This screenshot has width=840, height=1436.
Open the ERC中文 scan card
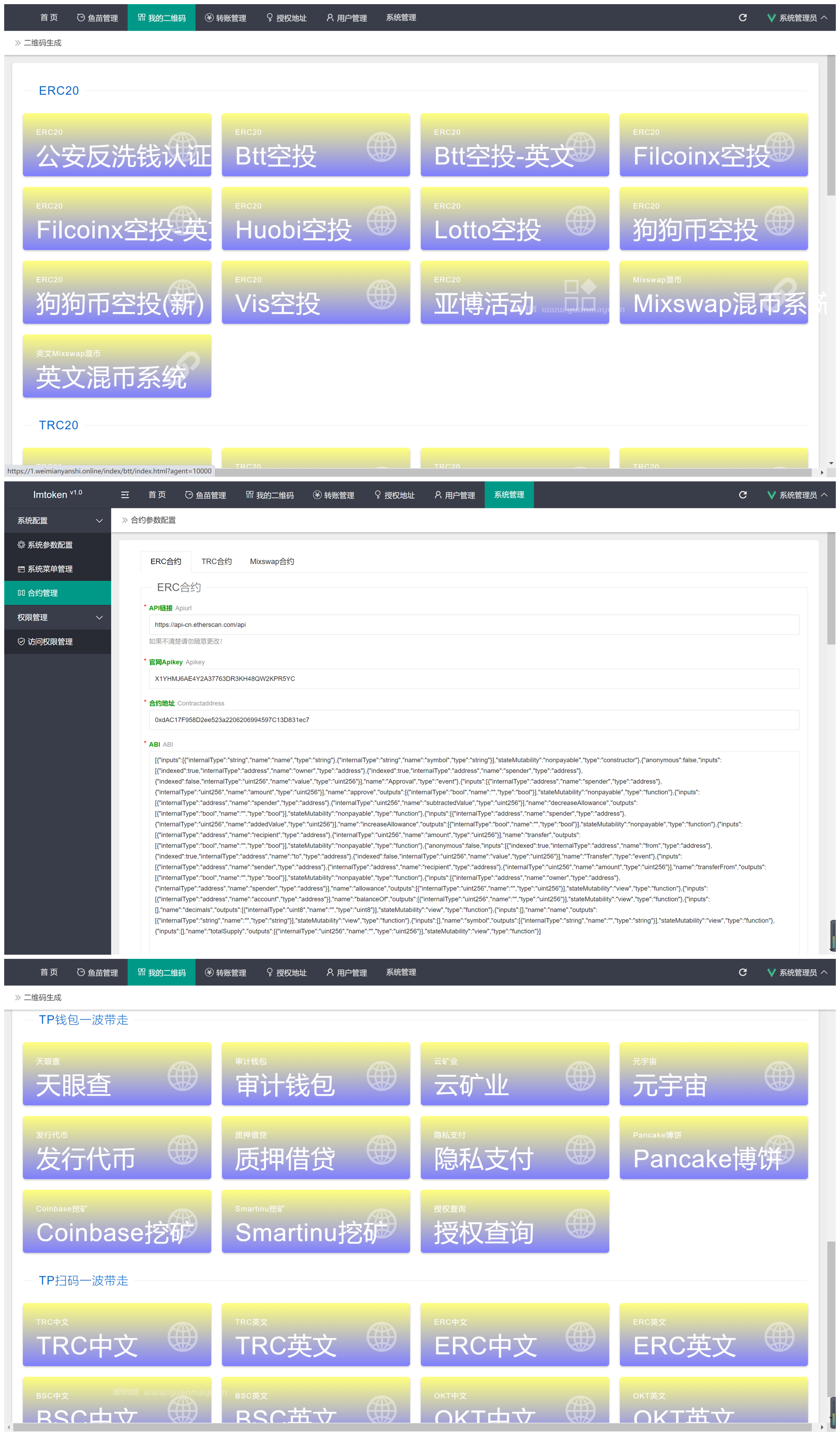point(514,1334)
